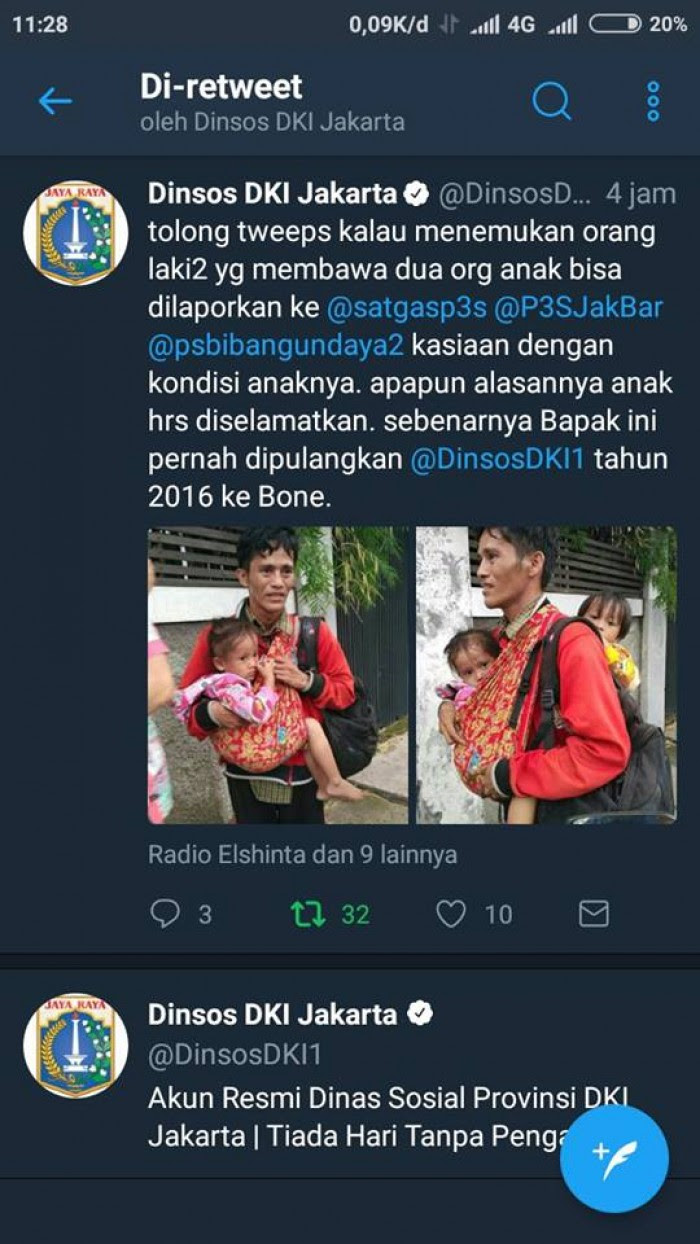Screen dimensions: 700x1244
Task: Toggle the green retweet icon
Action: tap(309, 913)
